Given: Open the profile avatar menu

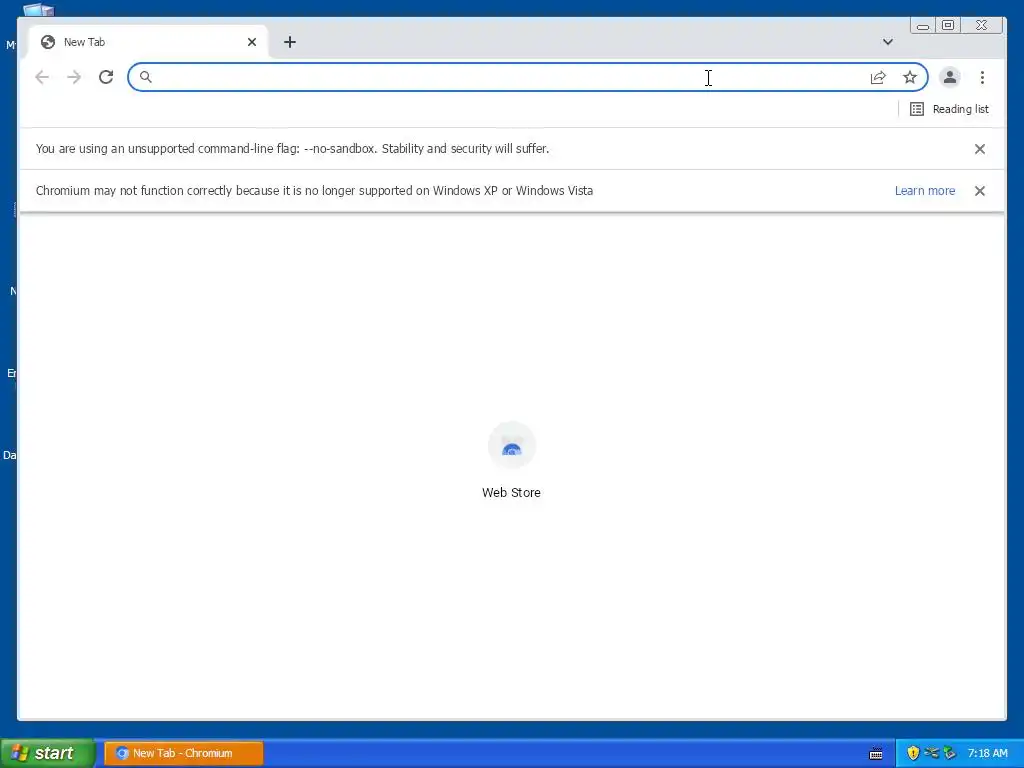Looking at the screenshot, I should click(x=950, y=77).
